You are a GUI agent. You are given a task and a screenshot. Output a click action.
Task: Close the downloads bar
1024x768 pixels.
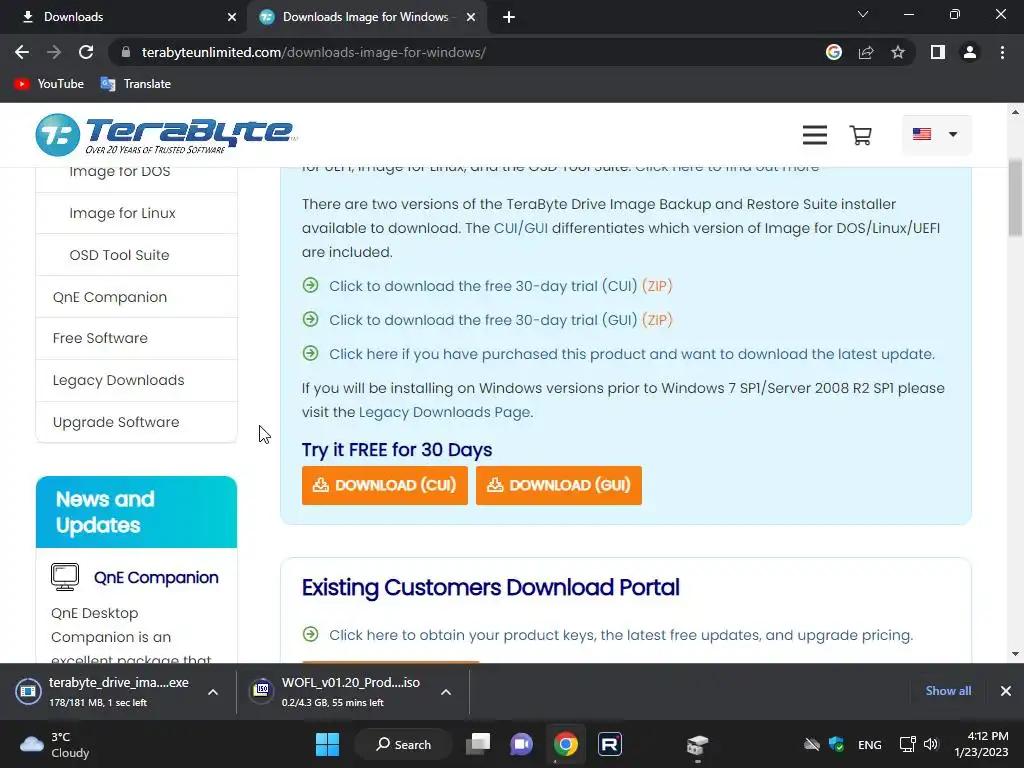tap(1006, 691)
